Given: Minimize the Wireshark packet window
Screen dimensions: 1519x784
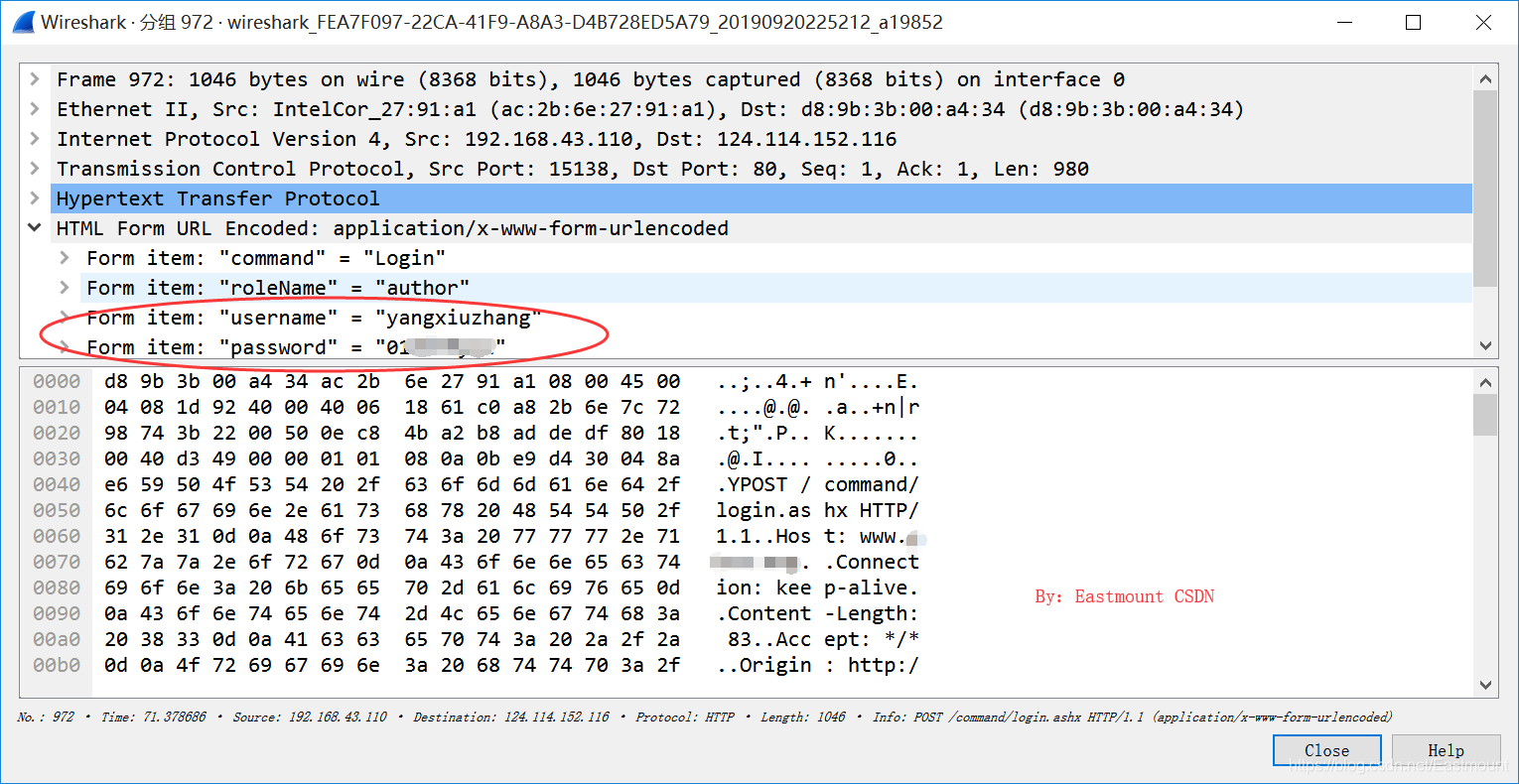Looking at the screenshot, I should tap(1344, 22).
